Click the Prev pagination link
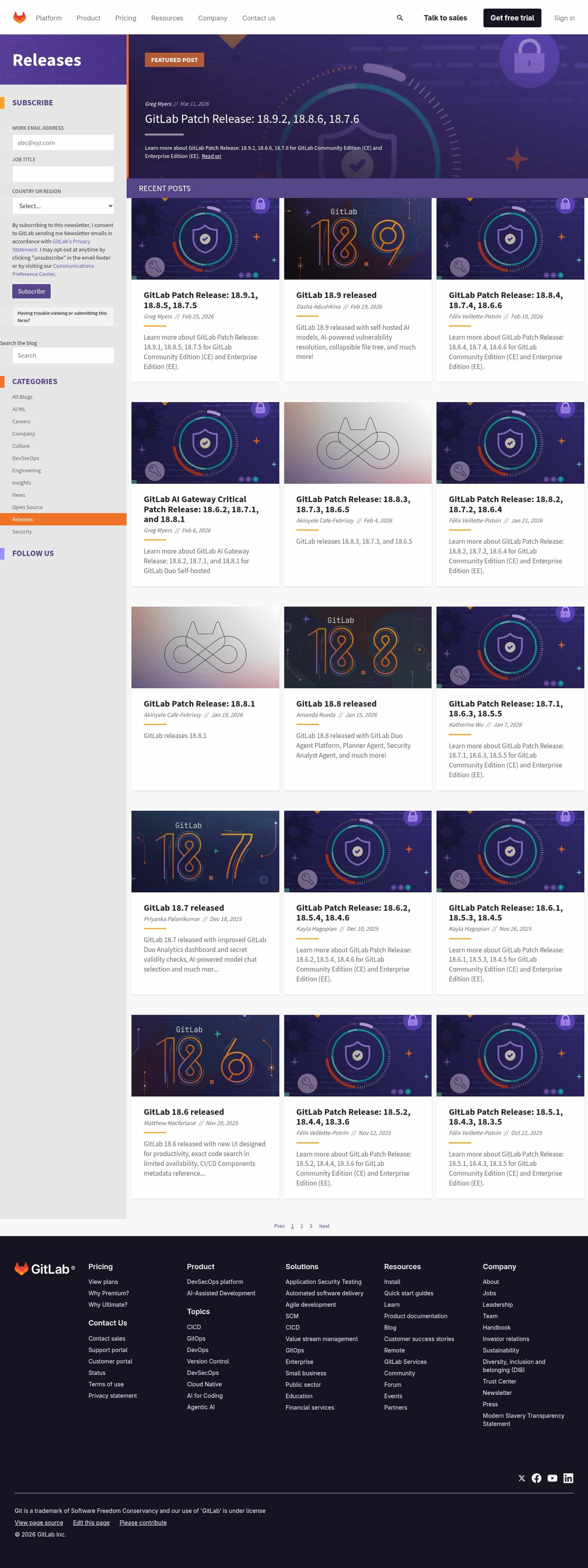Viewport: 588px width, 1568px height. click(x=279, y=1226)
